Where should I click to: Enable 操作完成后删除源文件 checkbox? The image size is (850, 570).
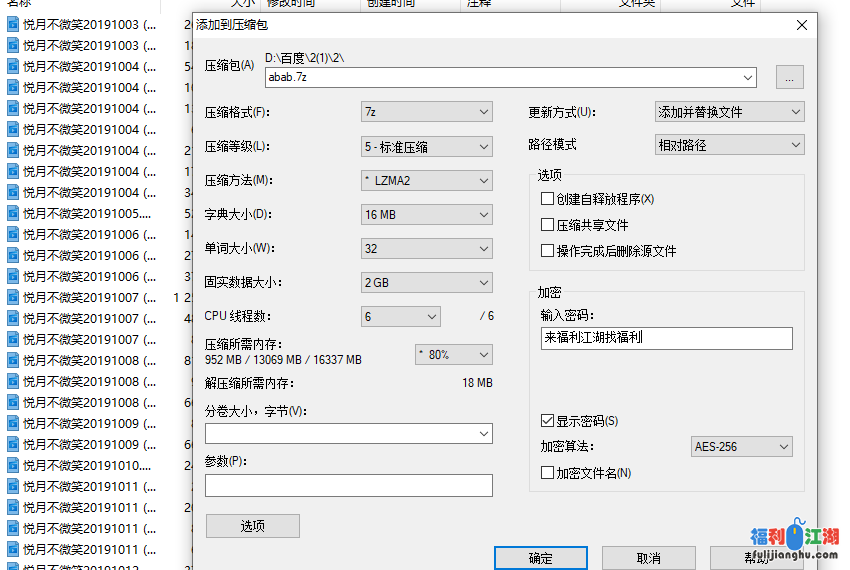[547, 251]
